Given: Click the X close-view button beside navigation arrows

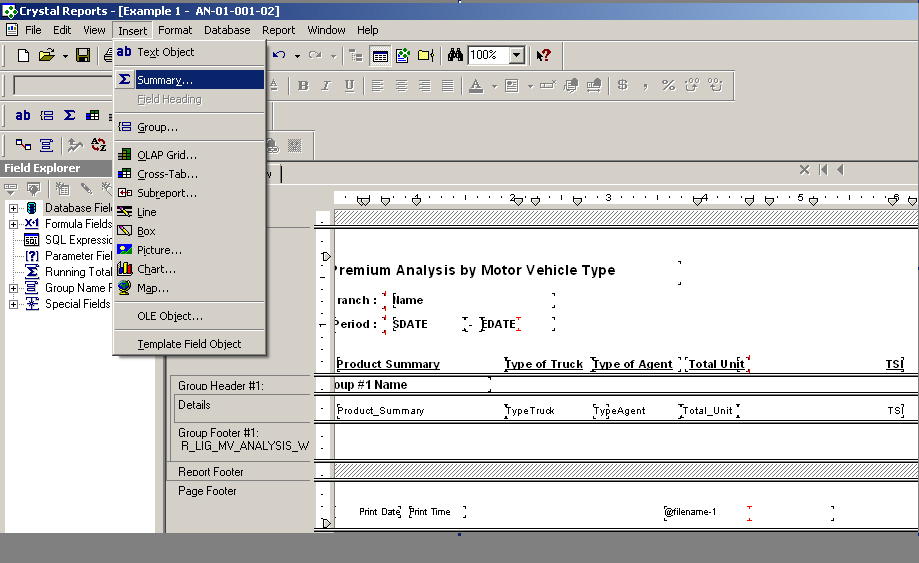Looking at the screenshot, I should (x=805, y=170).
